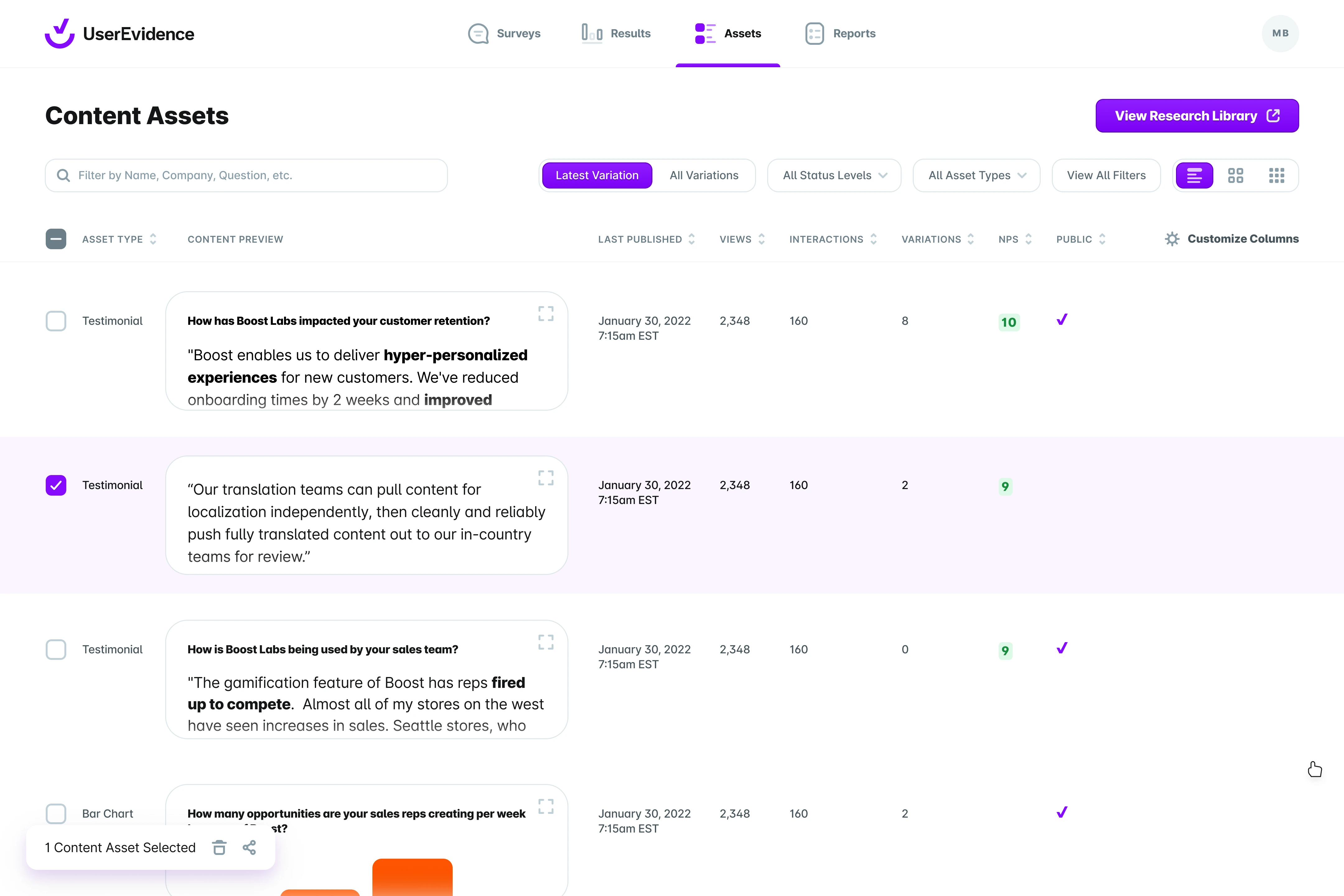The width and height of the screenshot is (1344, 896).
Task: Open the View All Filters panel
Action: click(1106, 175)
